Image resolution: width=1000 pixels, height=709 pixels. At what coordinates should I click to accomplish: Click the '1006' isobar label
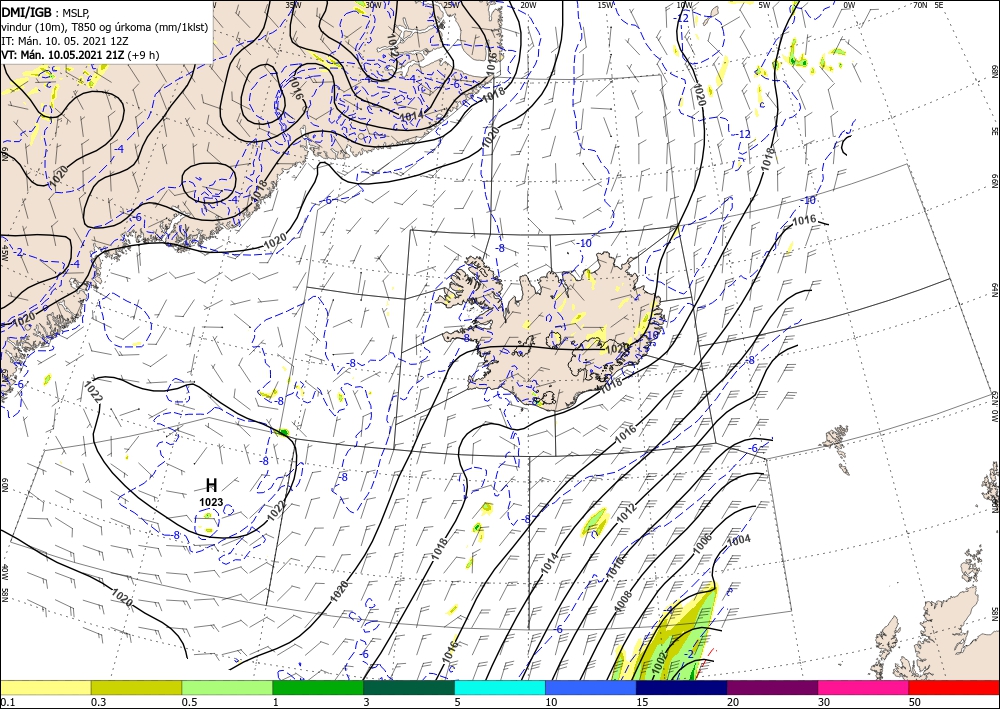tap(702, 542)
